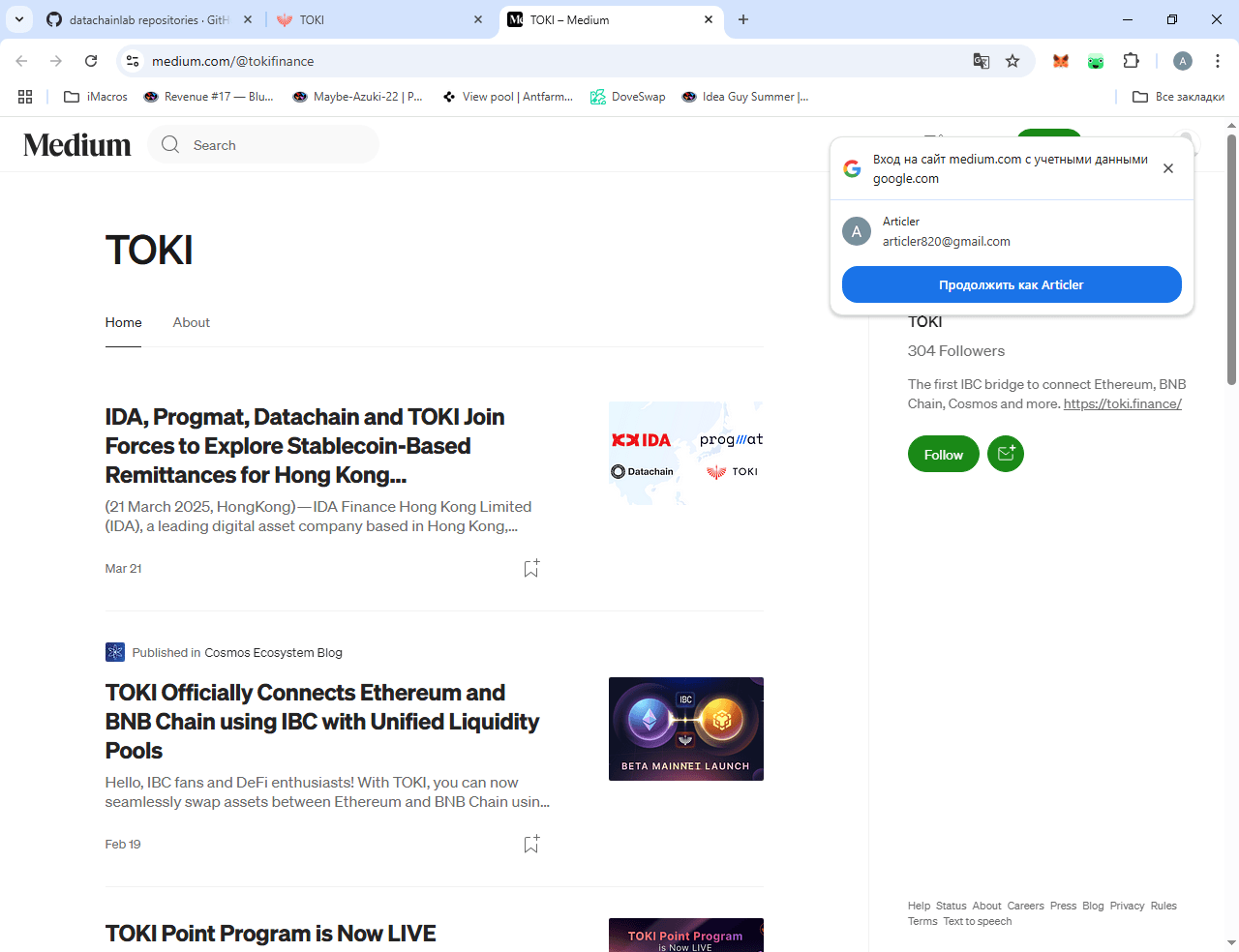Open the MetaMask fox extension
The image size is (1239, 952).
point(1061,61)
